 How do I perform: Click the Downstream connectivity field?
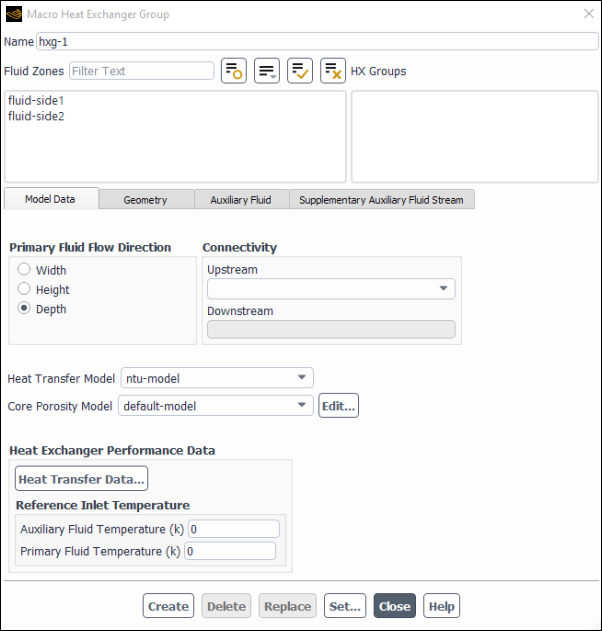331,329
